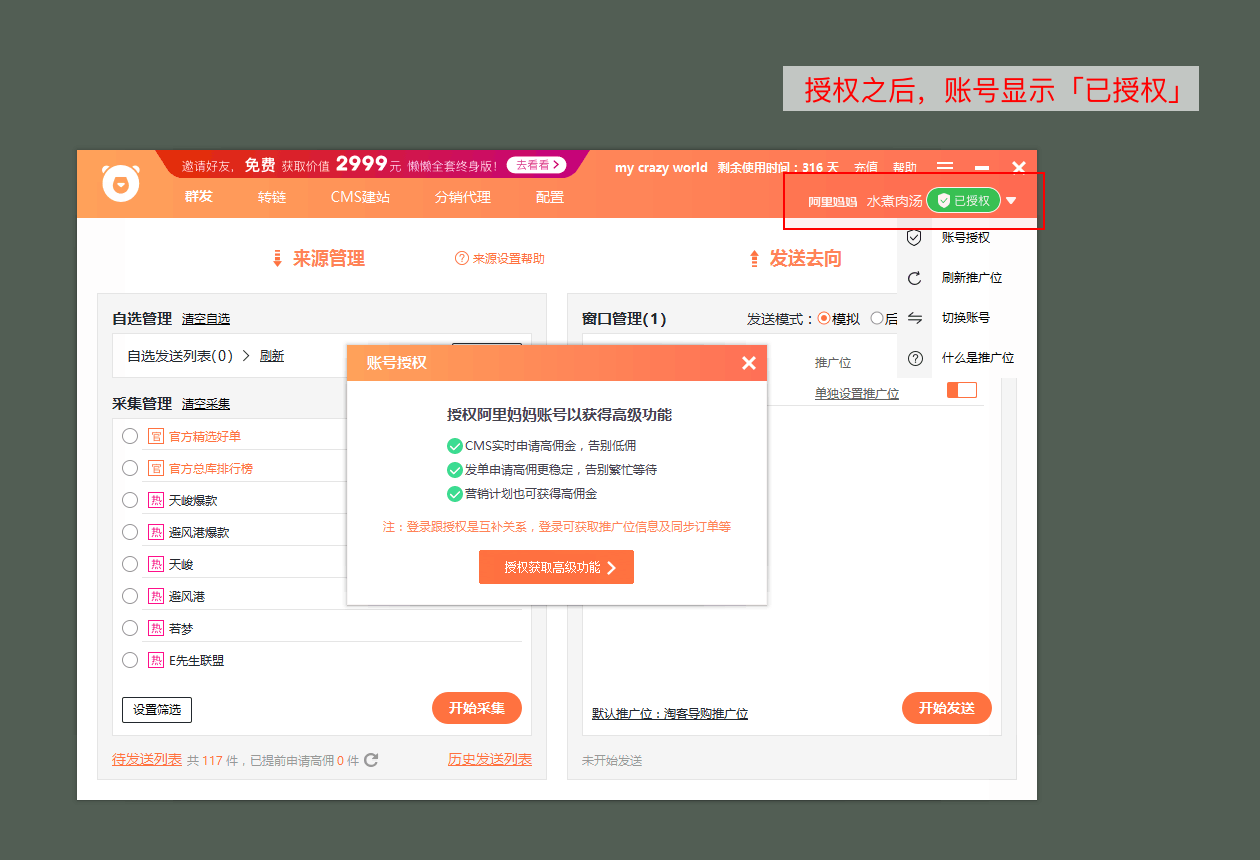Click the 授权获取高级功能 button in dialog

point(556,566)
